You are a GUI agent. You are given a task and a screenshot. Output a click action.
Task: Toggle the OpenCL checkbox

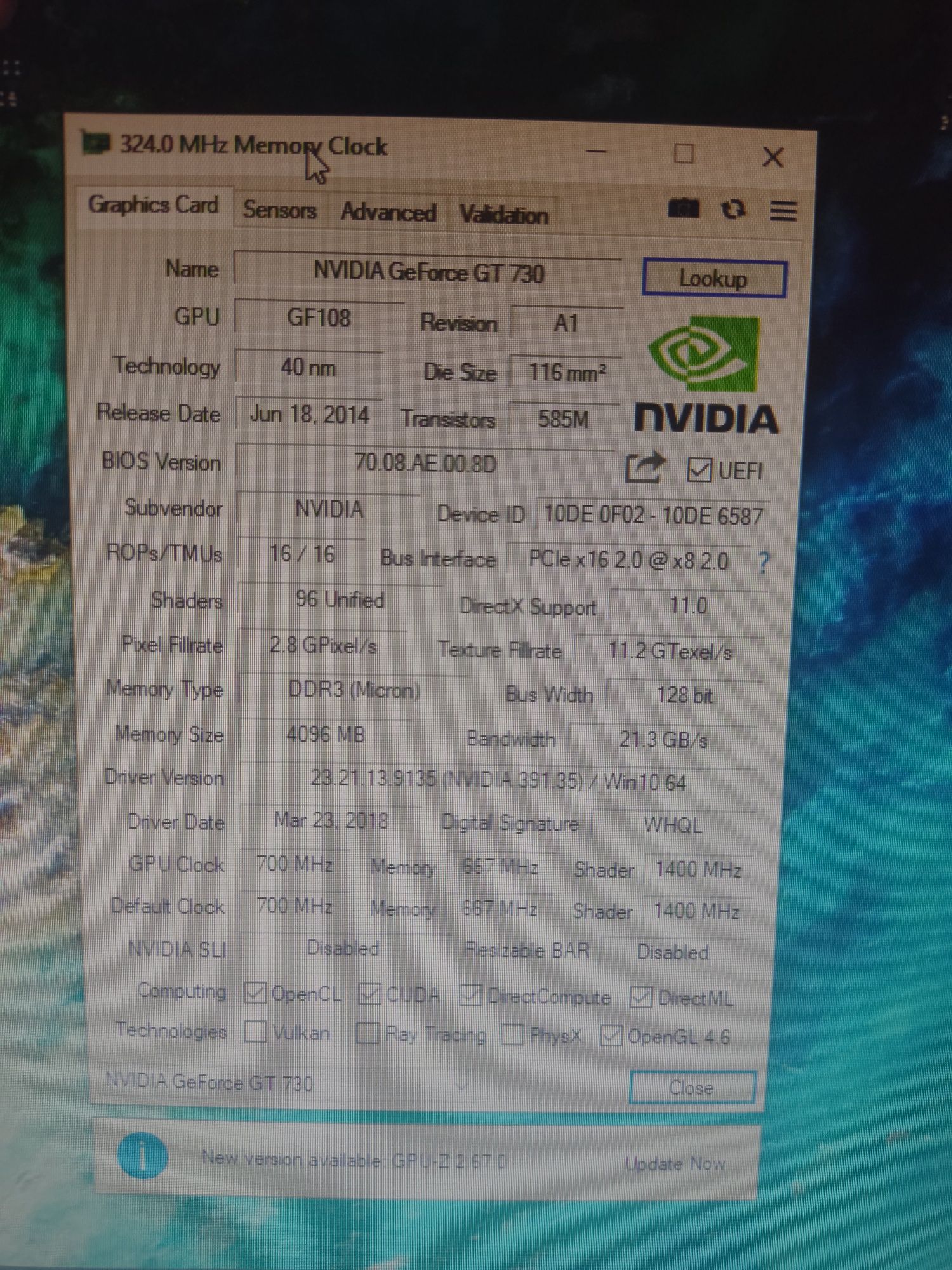tap(255, 993)
